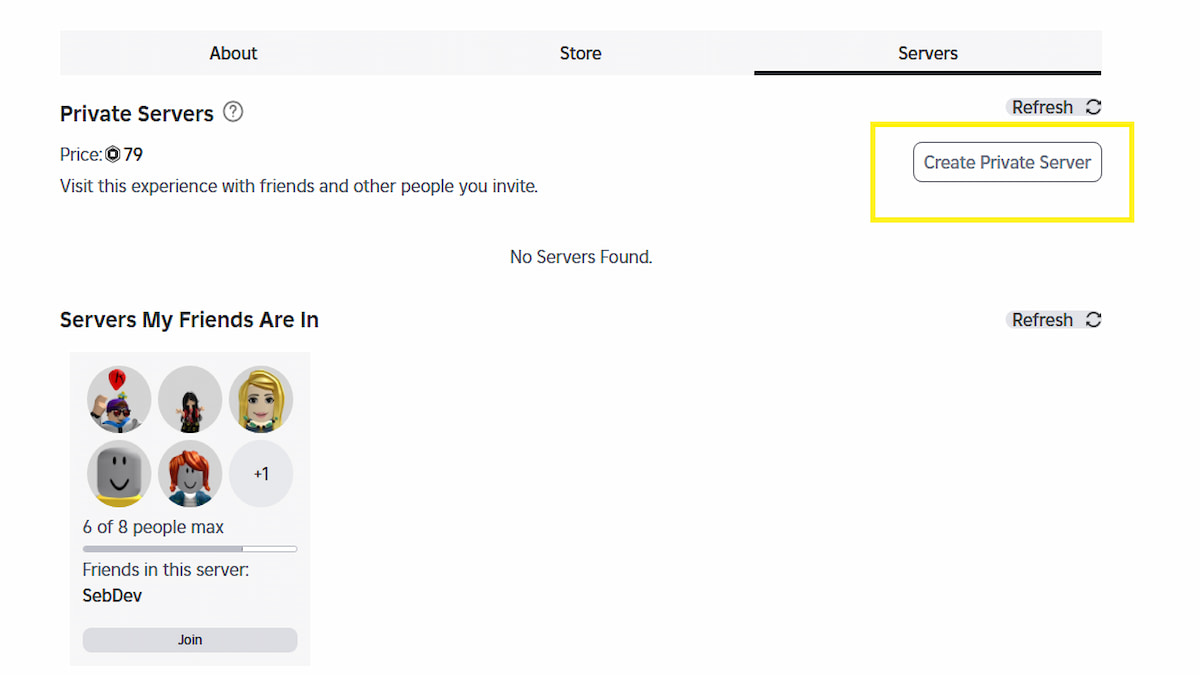1200x675 pixels.
Task: Open the avatar with the red balloon
Action: point(119,398)
